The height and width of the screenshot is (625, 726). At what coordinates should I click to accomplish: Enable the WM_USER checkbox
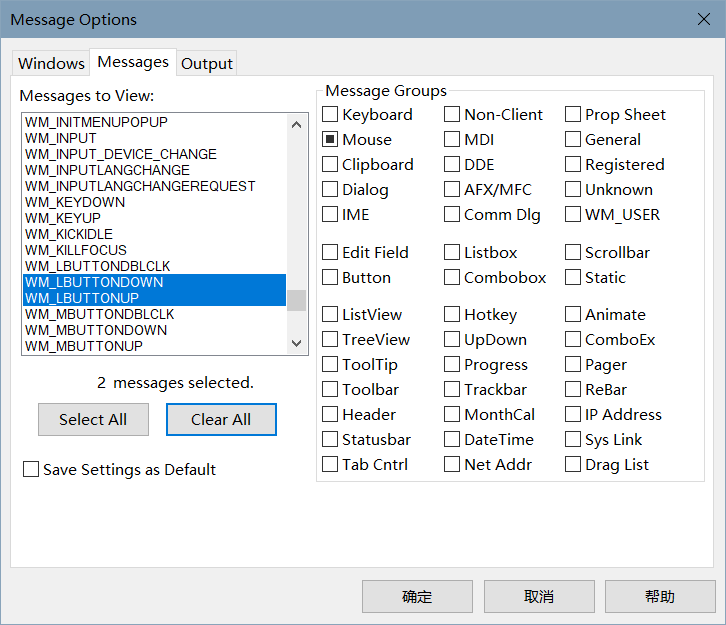[x=574, y=215]
